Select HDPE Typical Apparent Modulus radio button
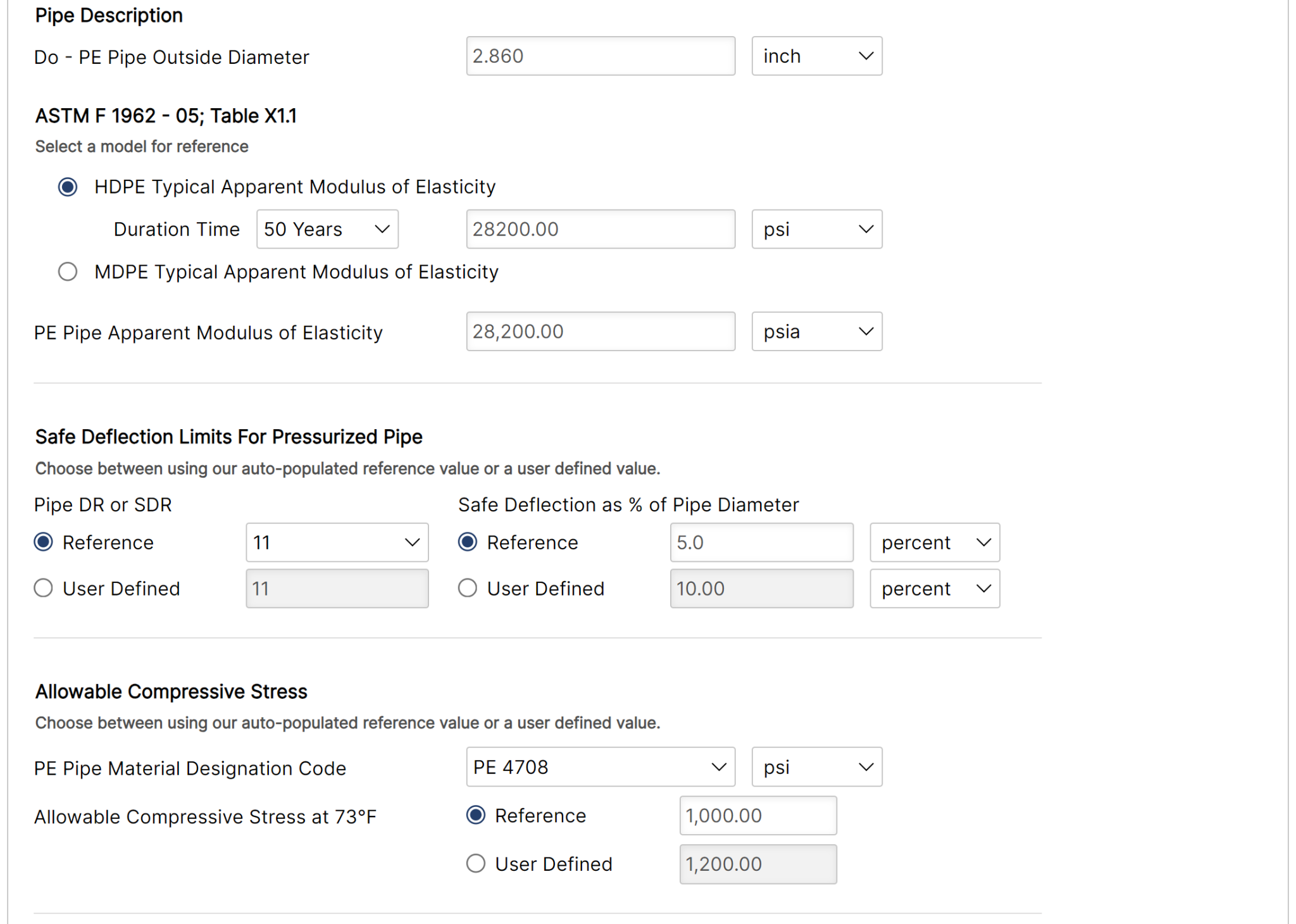 68,187
